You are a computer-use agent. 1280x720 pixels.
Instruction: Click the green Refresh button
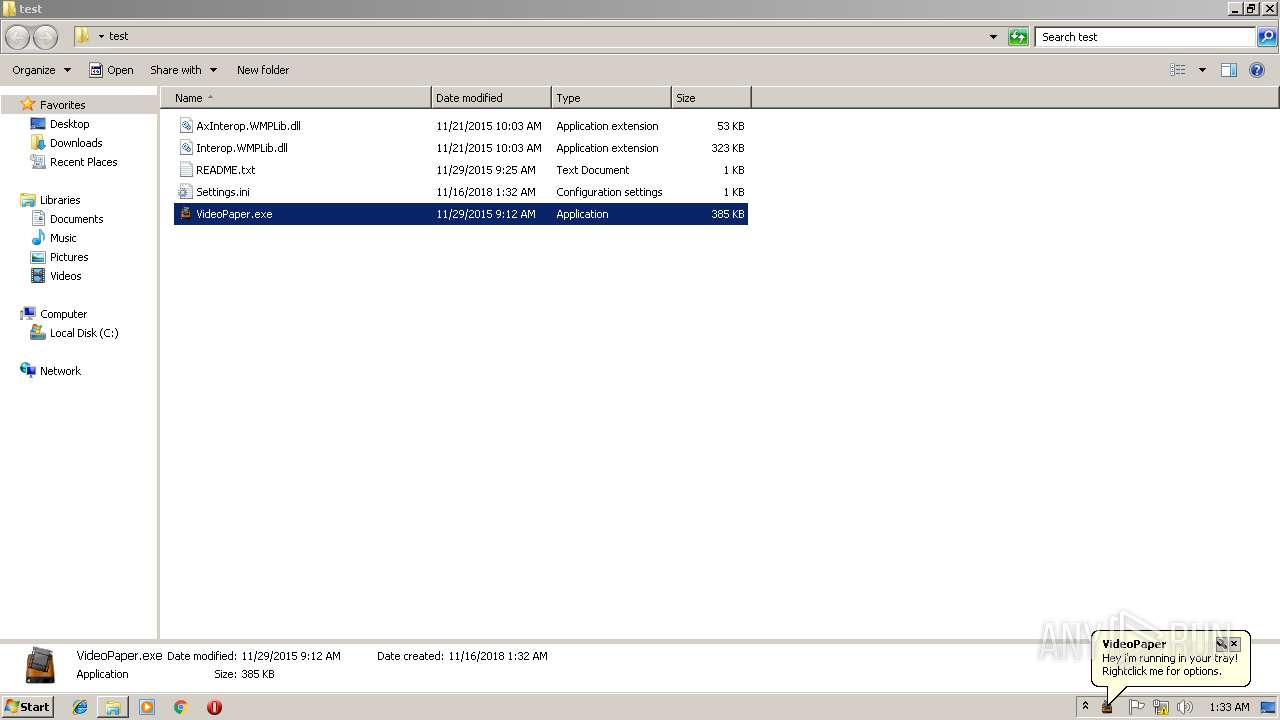(x=1018, y=37)
